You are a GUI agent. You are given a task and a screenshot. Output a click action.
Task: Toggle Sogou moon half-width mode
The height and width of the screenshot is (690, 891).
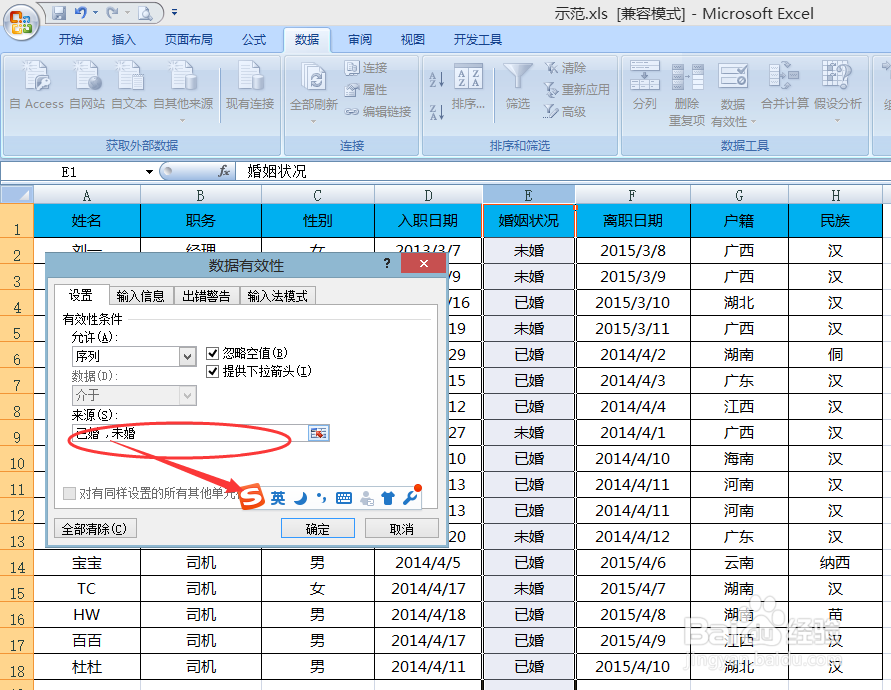300,498
